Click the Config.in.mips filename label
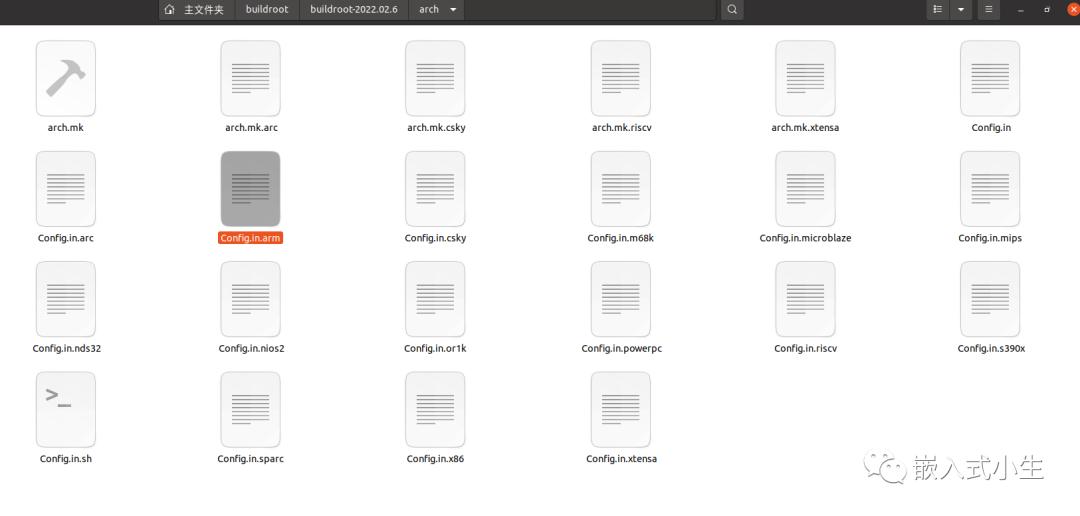 coord(990,238)
